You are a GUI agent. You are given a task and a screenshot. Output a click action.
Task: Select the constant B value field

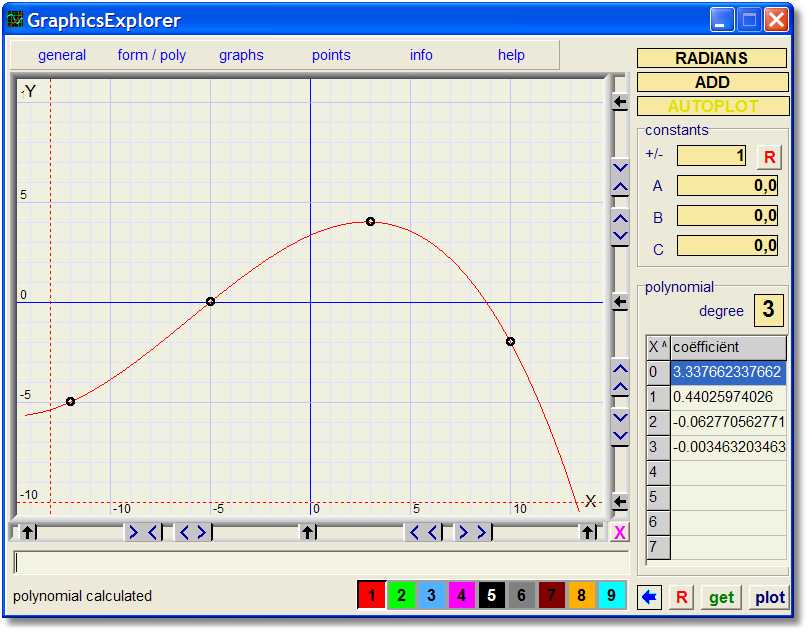(x=727, y=215)
